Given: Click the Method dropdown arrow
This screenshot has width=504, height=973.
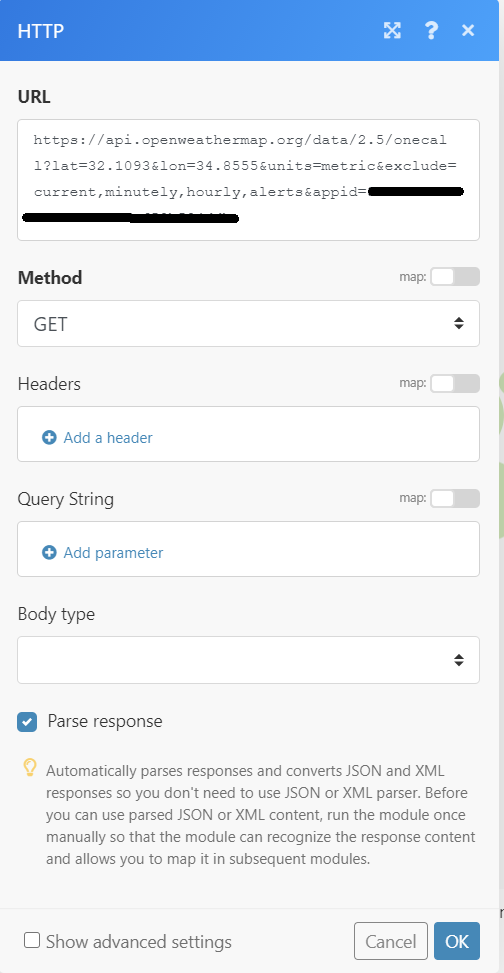Looking at the screenshot, I should point(459,323).
